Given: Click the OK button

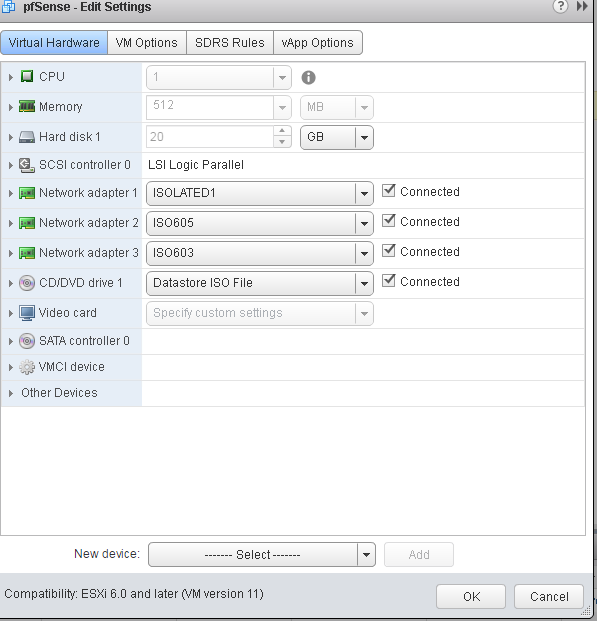Looking at the screenshot, I should 471,596.
